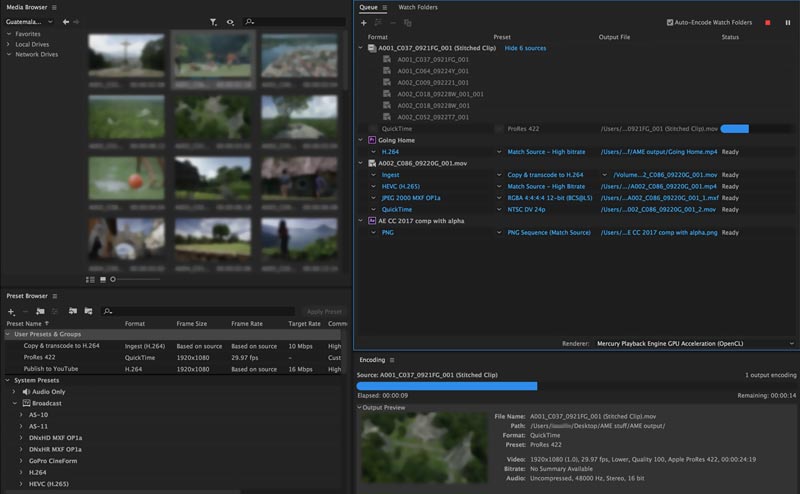Open file type filter in Media Browser
The width and height of the screenshot is (800, 494).
tap(213, 22)
